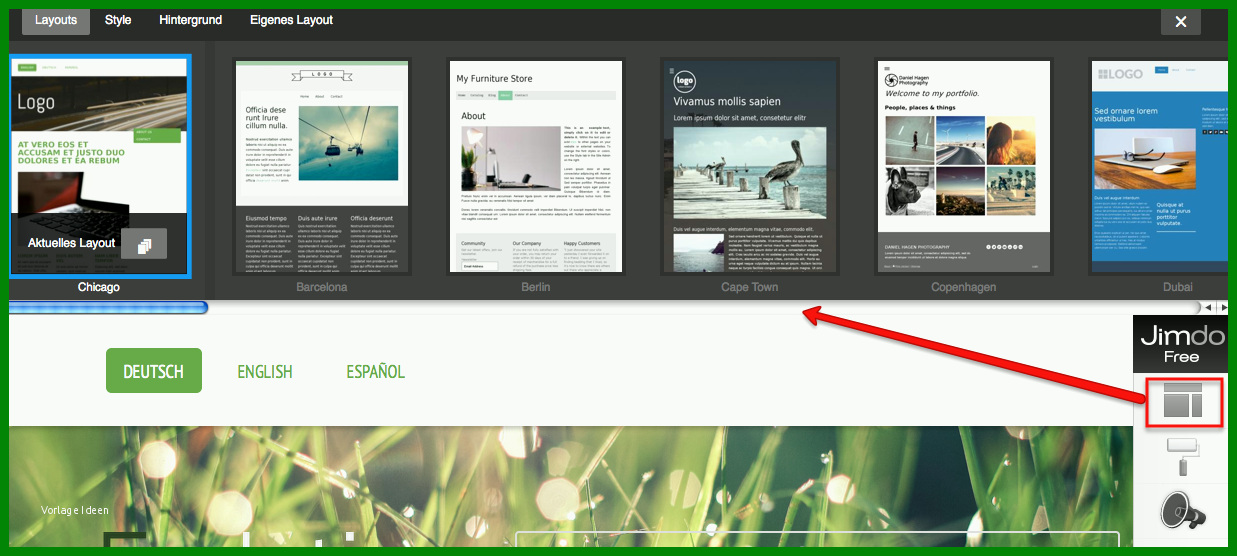Screen dimensions: 1237x556
Task: Click the horizontal scrollbar handle under layouts
Action: pos(108,308)
